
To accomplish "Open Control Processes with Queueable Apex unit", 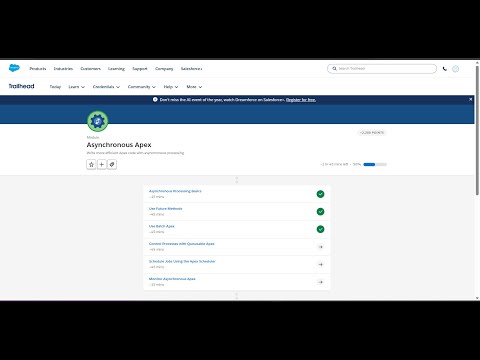I will pos(182,244).
